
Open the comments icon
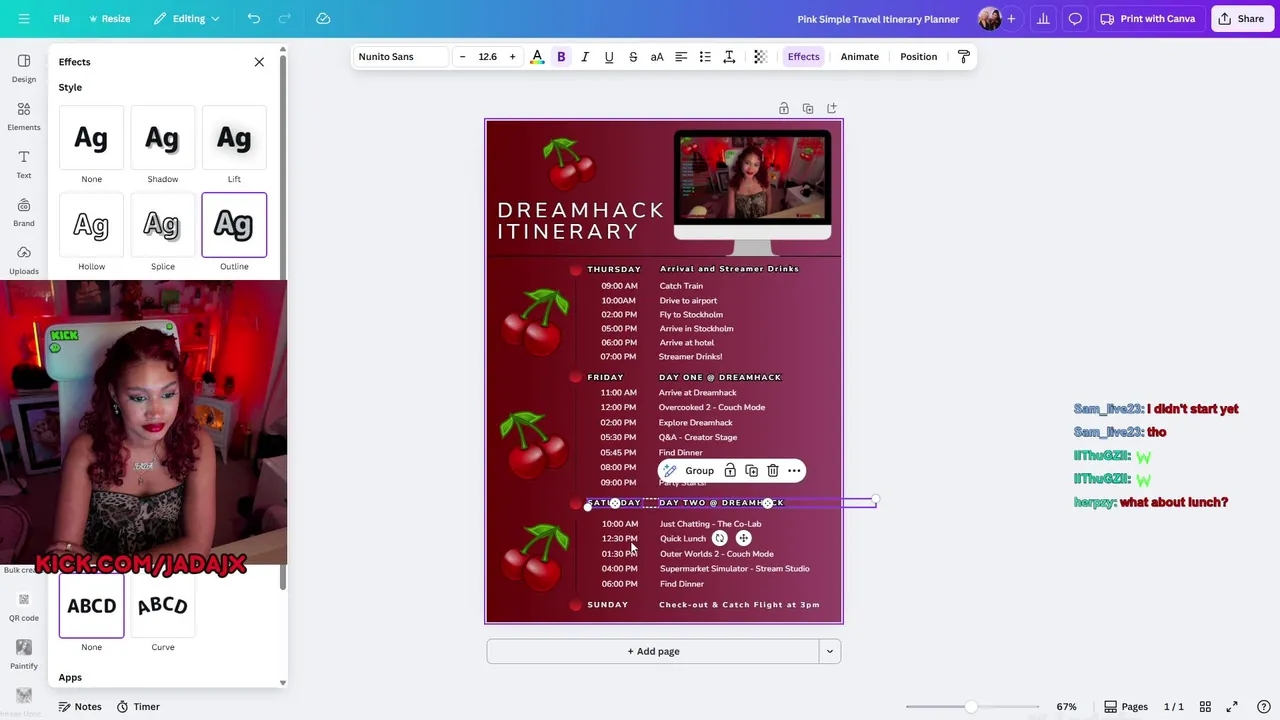[x=1075, y=19]
